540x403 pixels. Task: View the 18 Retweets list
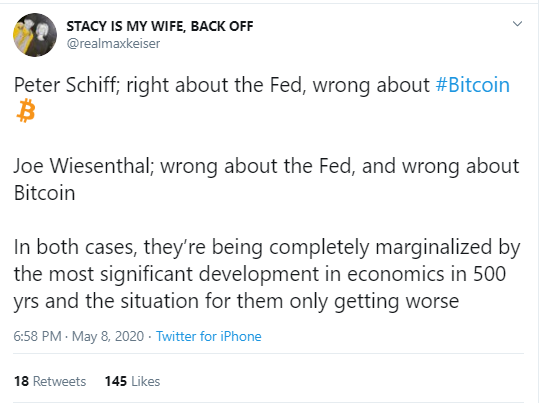coord(50,381)
